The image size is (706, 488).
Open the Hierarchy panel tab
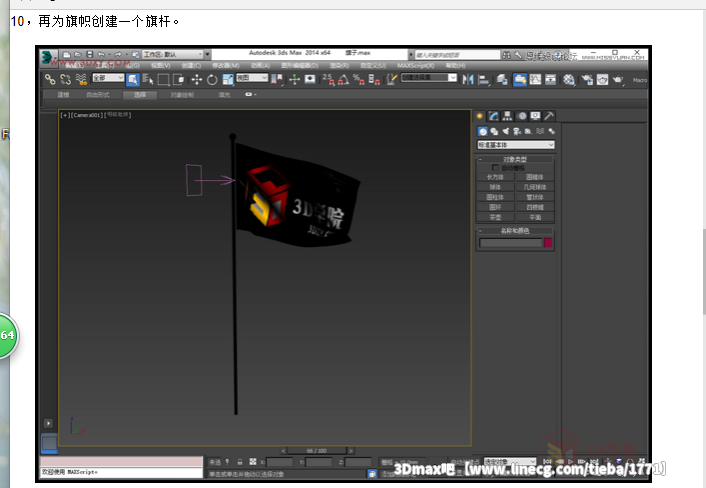click(507, 116)
